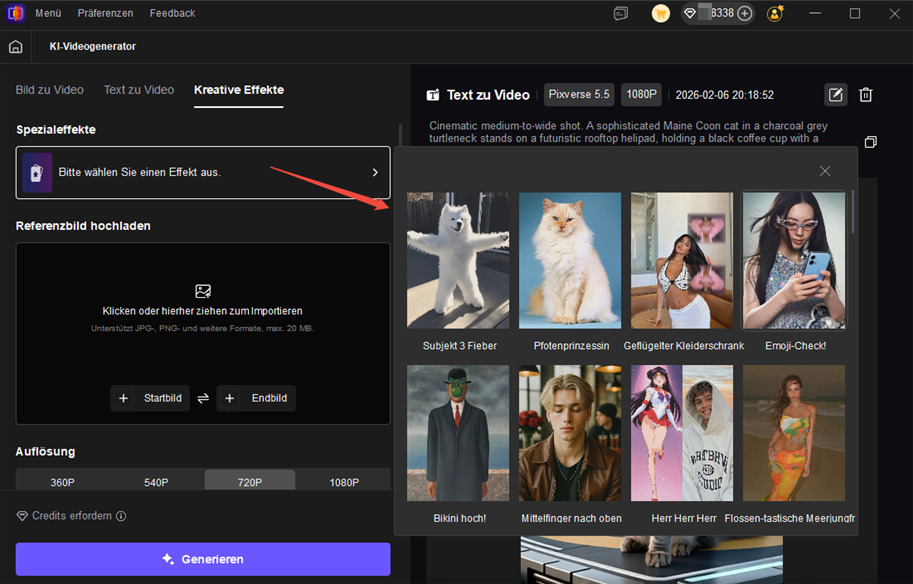
Task: Add a Startbild image
Action: [150, 398]
